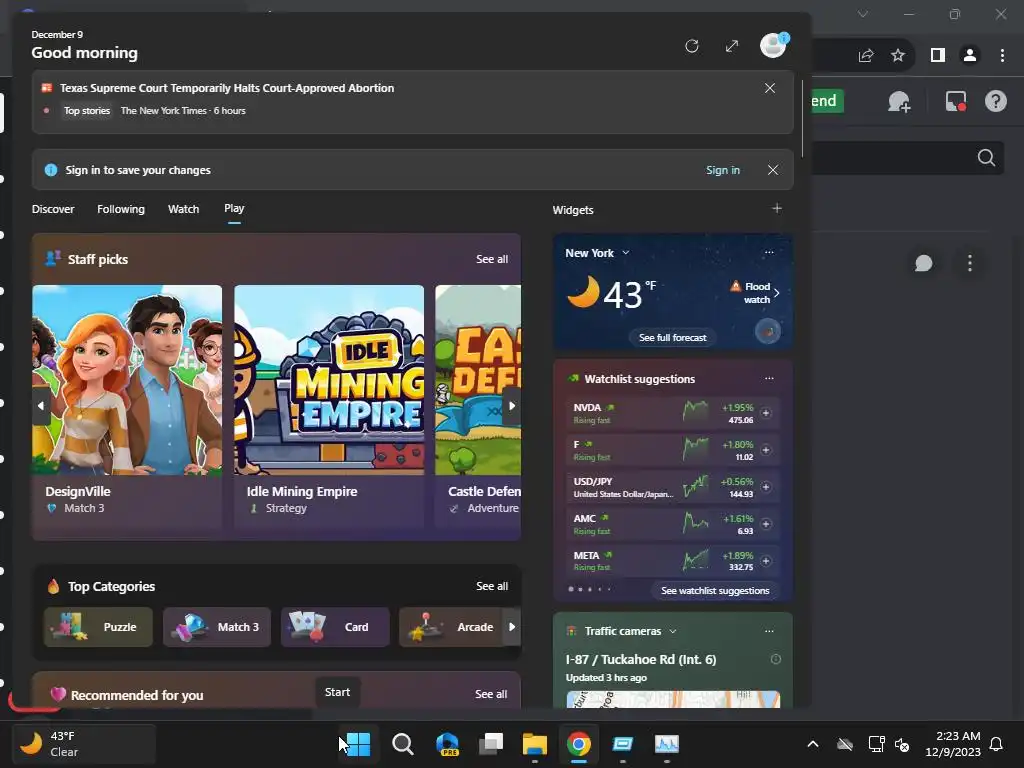Select the Arcade category
This screenshot has width=1024, height=768.
tap(451, 627)
